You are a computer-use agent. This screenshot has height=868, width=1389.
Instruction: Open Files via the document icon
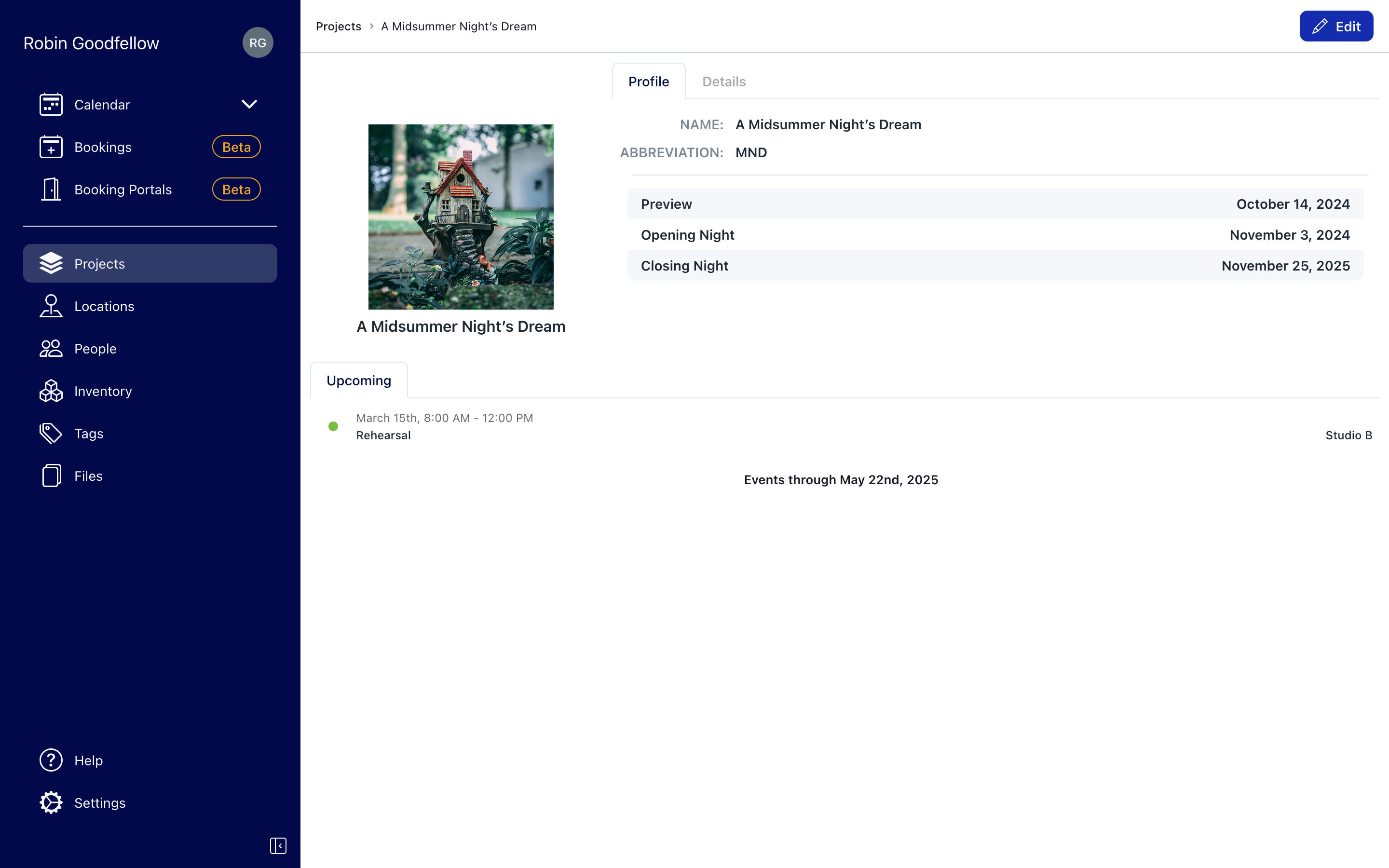51,476
